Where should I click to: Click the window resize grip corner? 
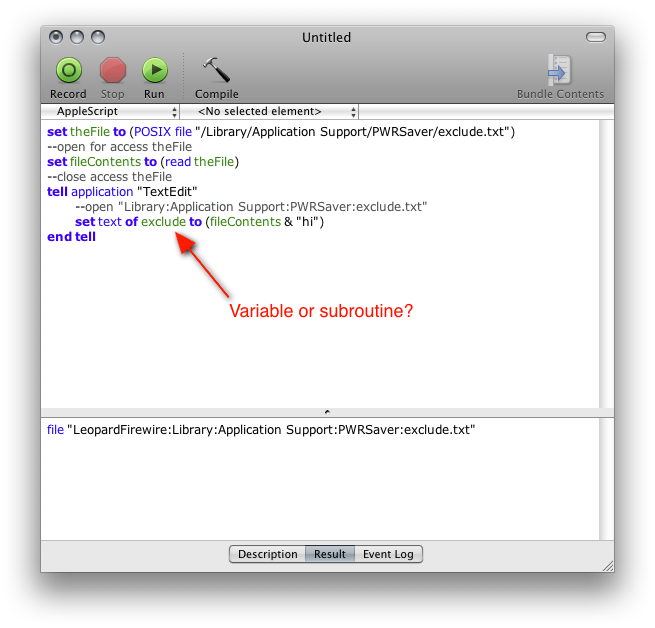[x=608, y=566]
